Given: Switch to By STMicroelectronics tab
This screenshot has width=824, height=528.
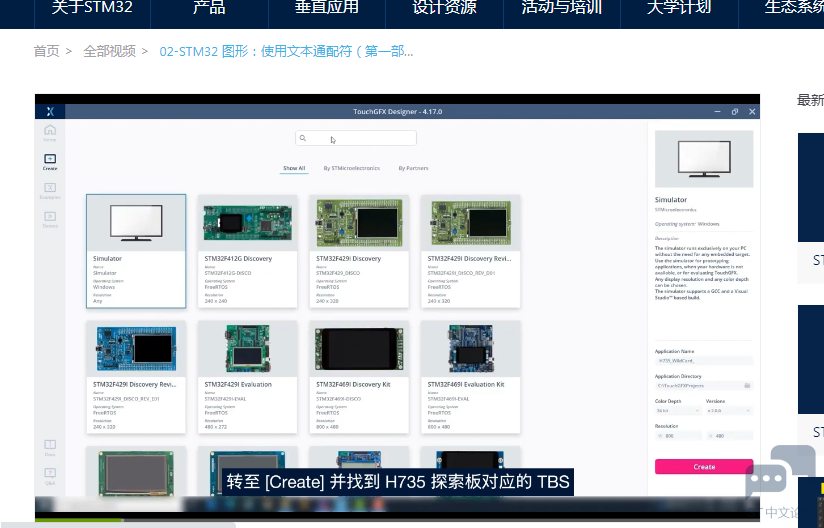Looking at the screenshot, I should point(352,168).
